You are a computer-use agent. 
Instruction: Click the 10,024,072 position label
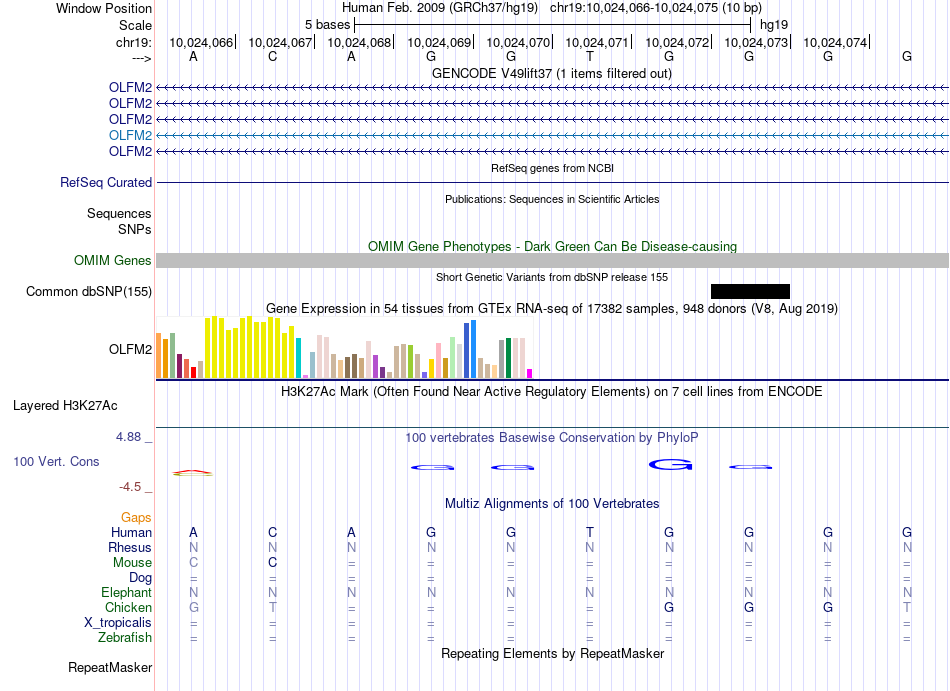pyautogui.click(x=677, y=42)
